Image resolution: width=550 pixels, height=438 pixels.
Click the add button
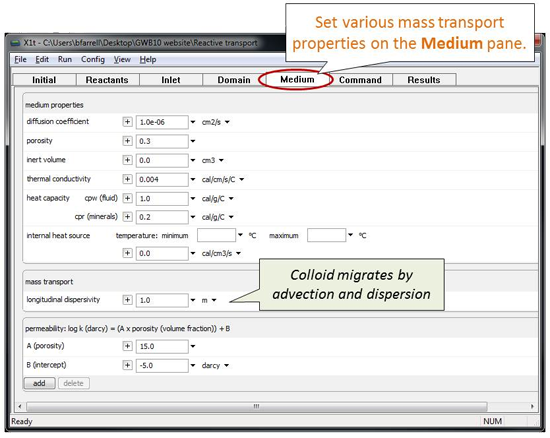(x=39, y=383)
